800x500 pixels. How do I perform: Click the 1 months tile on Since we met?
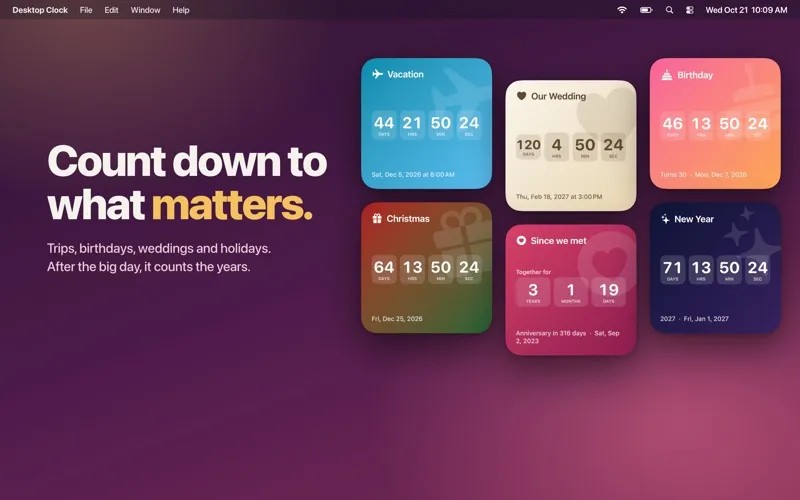pyautogui.click(x=570, y=292)
